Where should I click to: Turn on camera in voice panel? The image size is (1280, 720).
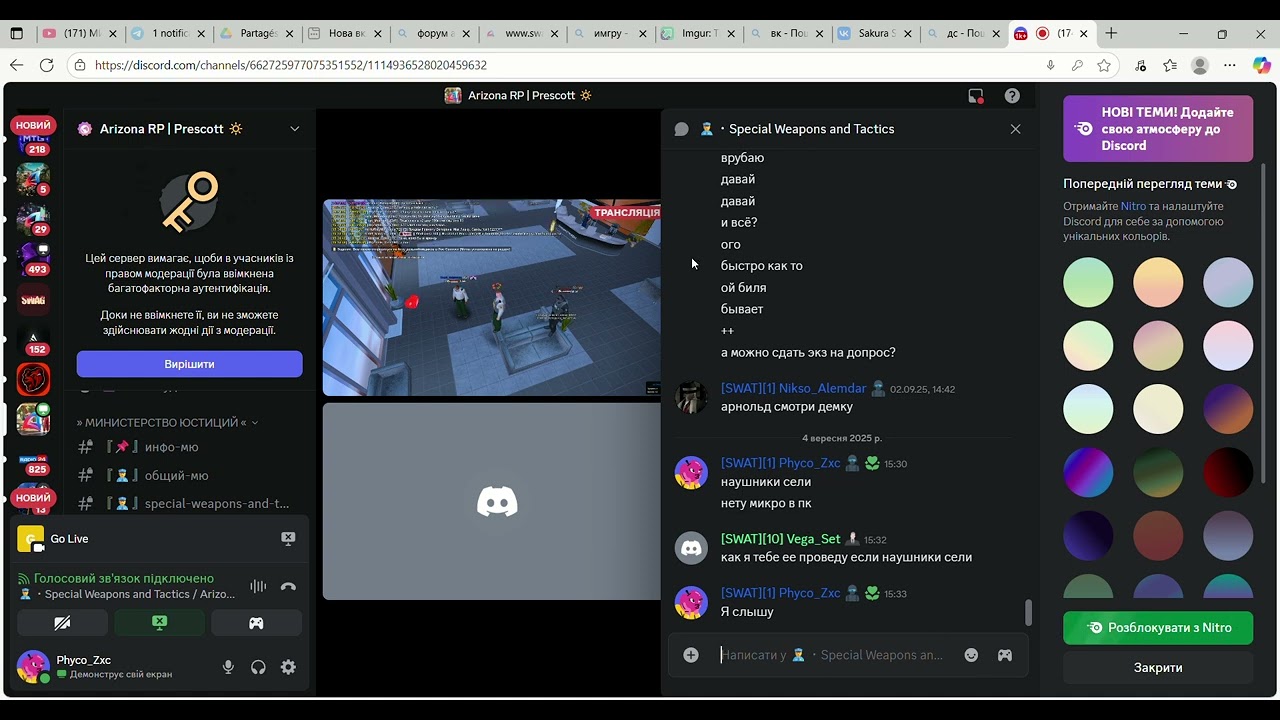coord(62,623)
